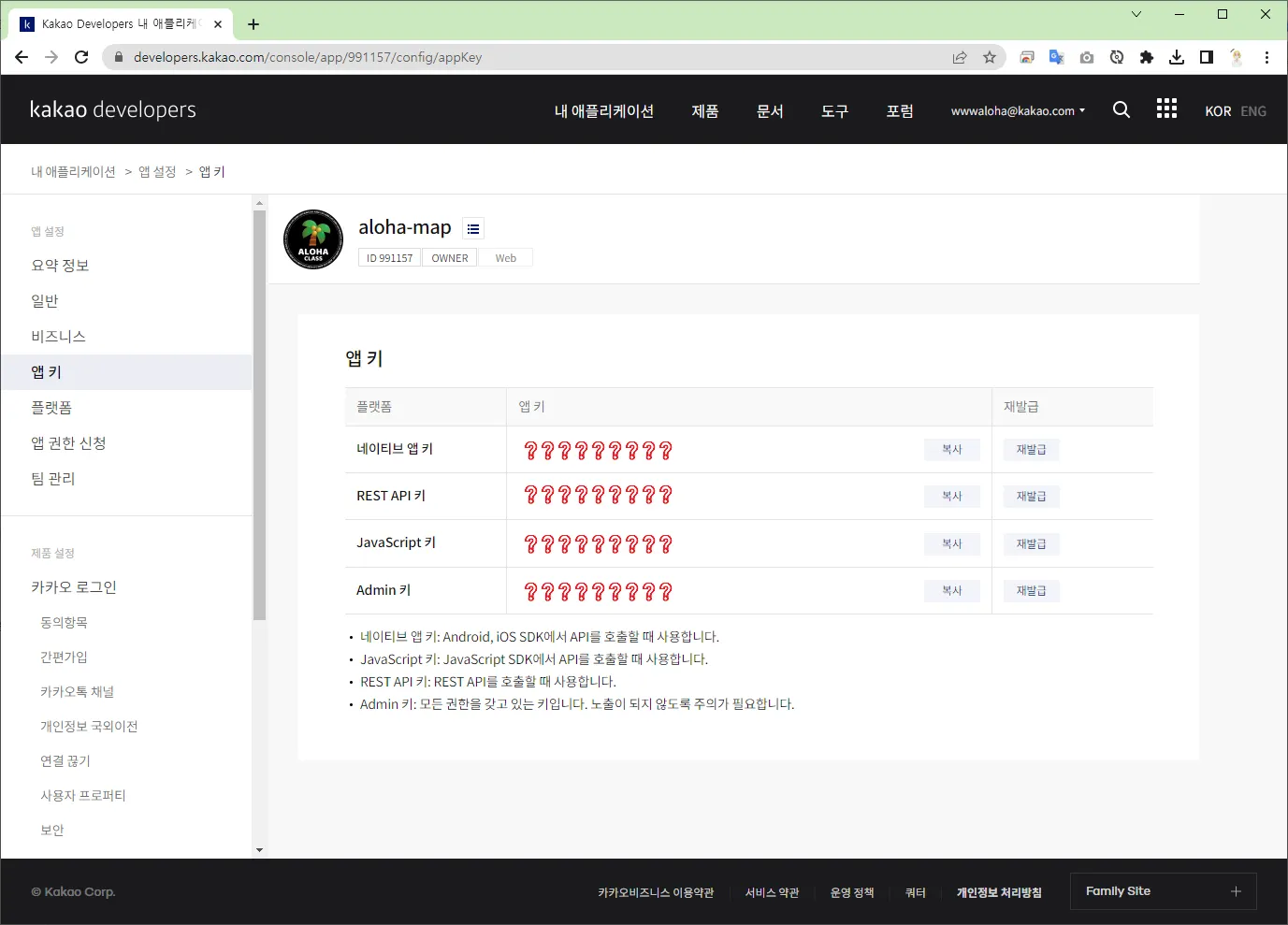Open 사용자 프로퍼티 in the sidebar
The width and height of the screenshot is (1288, 925).
82,796
